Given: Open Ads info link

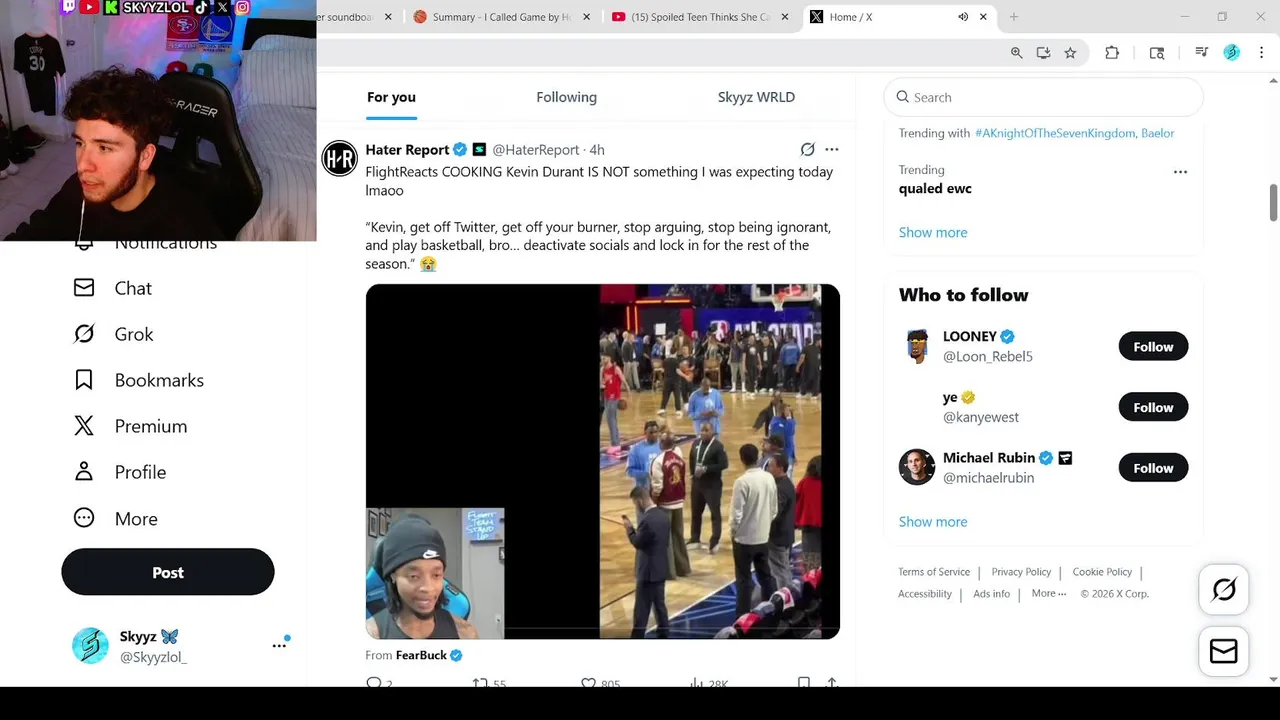Looking at the screenshot, I should coord(992,594).
